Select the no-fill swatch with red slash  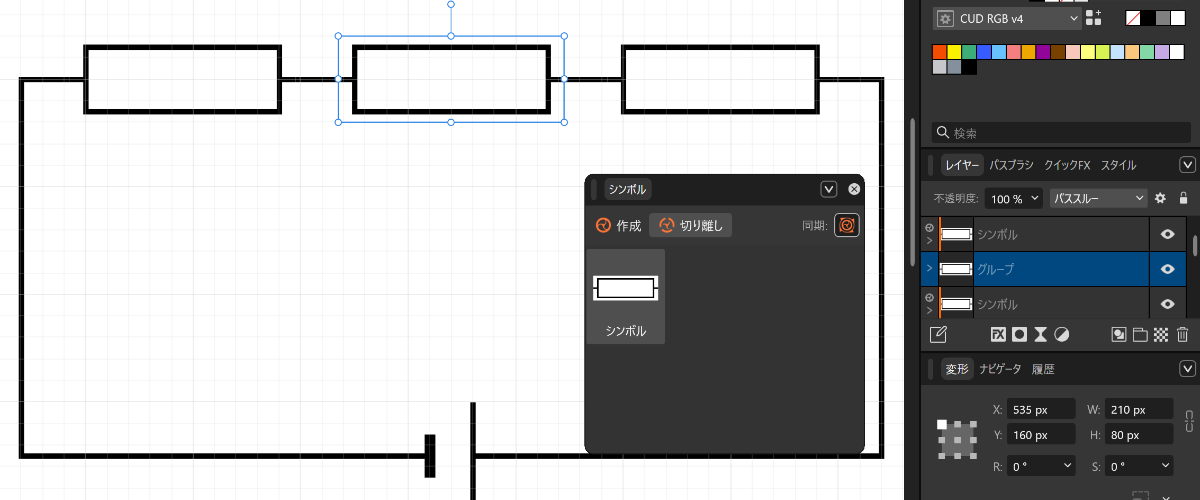(x=1133, y=18)
